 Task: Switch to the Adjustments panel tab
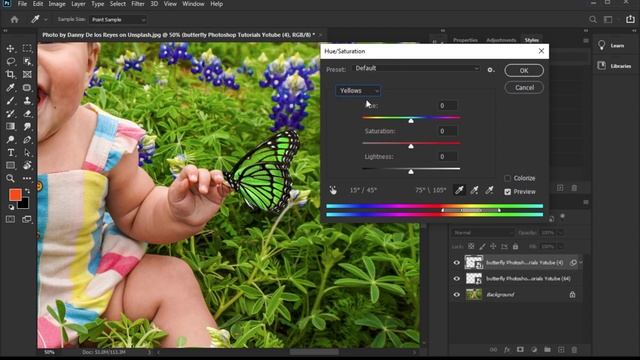click(x=501, y=40)
